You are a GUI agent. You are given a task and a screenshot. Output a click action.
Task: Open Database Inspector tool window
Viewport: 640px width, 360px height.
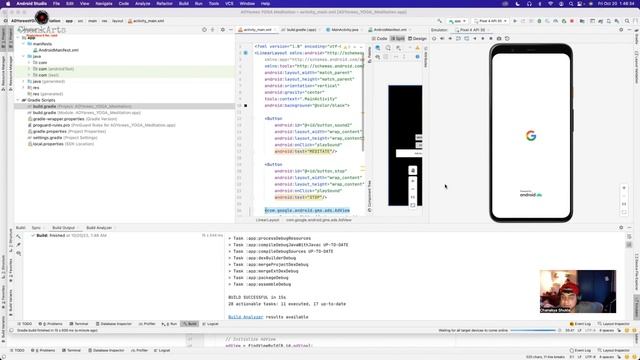pyautogui.click(x=113, y=324)
